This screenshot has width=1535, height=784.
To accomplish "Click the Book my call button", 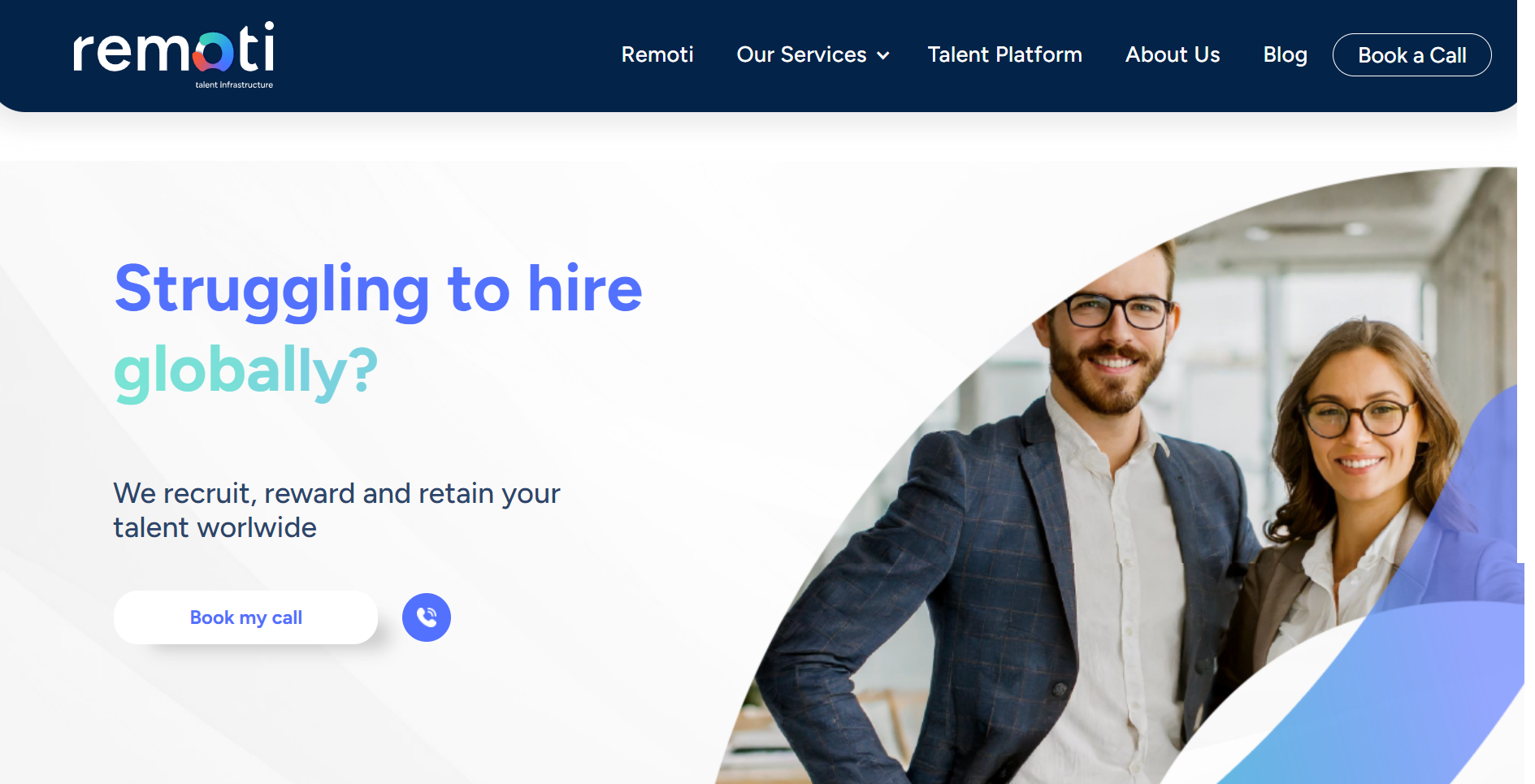I will [x=245, y=617].
